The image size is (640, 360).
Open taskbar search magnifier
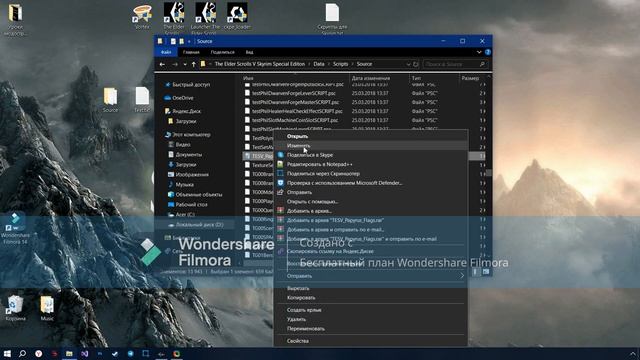tap(22, 353)
